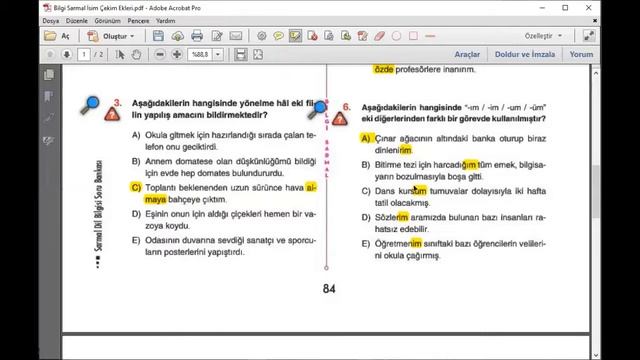Upload the file via the cloud icon
The image size is (640, 360).
pyautogui.click(x=178, y=36)
